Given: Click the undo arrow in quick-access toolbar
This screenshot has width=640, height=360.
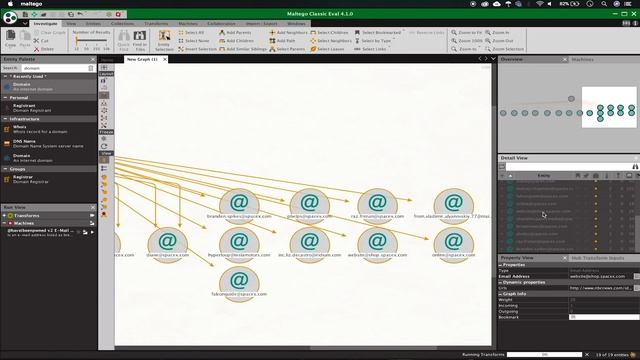Looking at the screenshot, I should click(80, 14).
